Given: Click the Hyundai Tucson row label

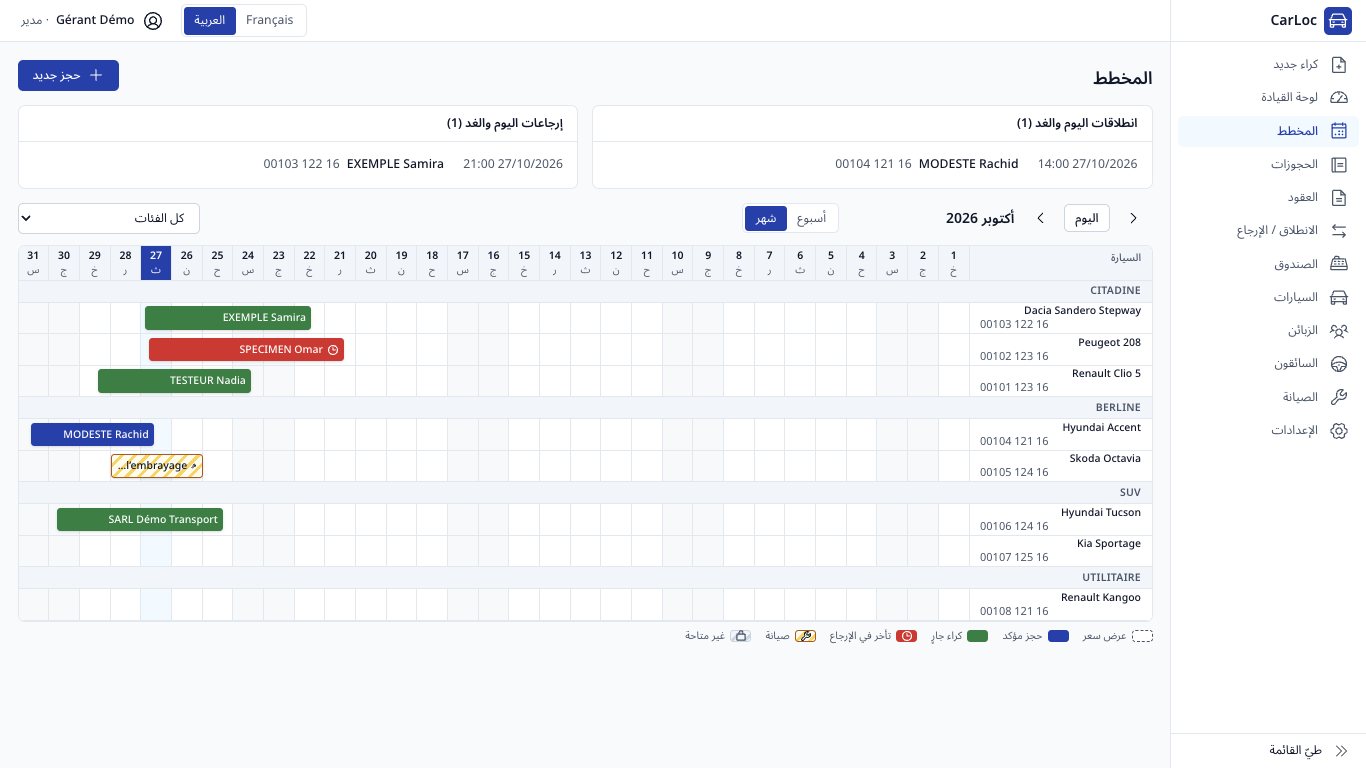Looking at the screenshot, I should pos(1060,520).
